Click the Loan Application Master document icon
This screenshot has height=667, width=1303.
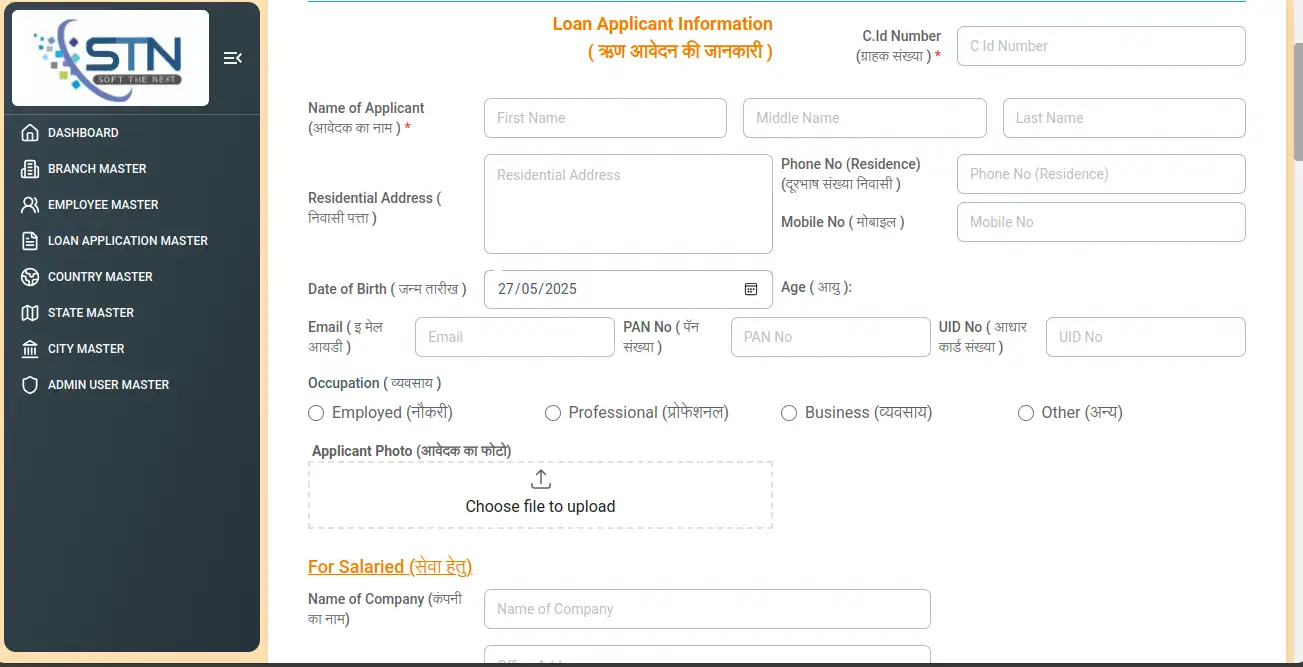click(30, 241)
